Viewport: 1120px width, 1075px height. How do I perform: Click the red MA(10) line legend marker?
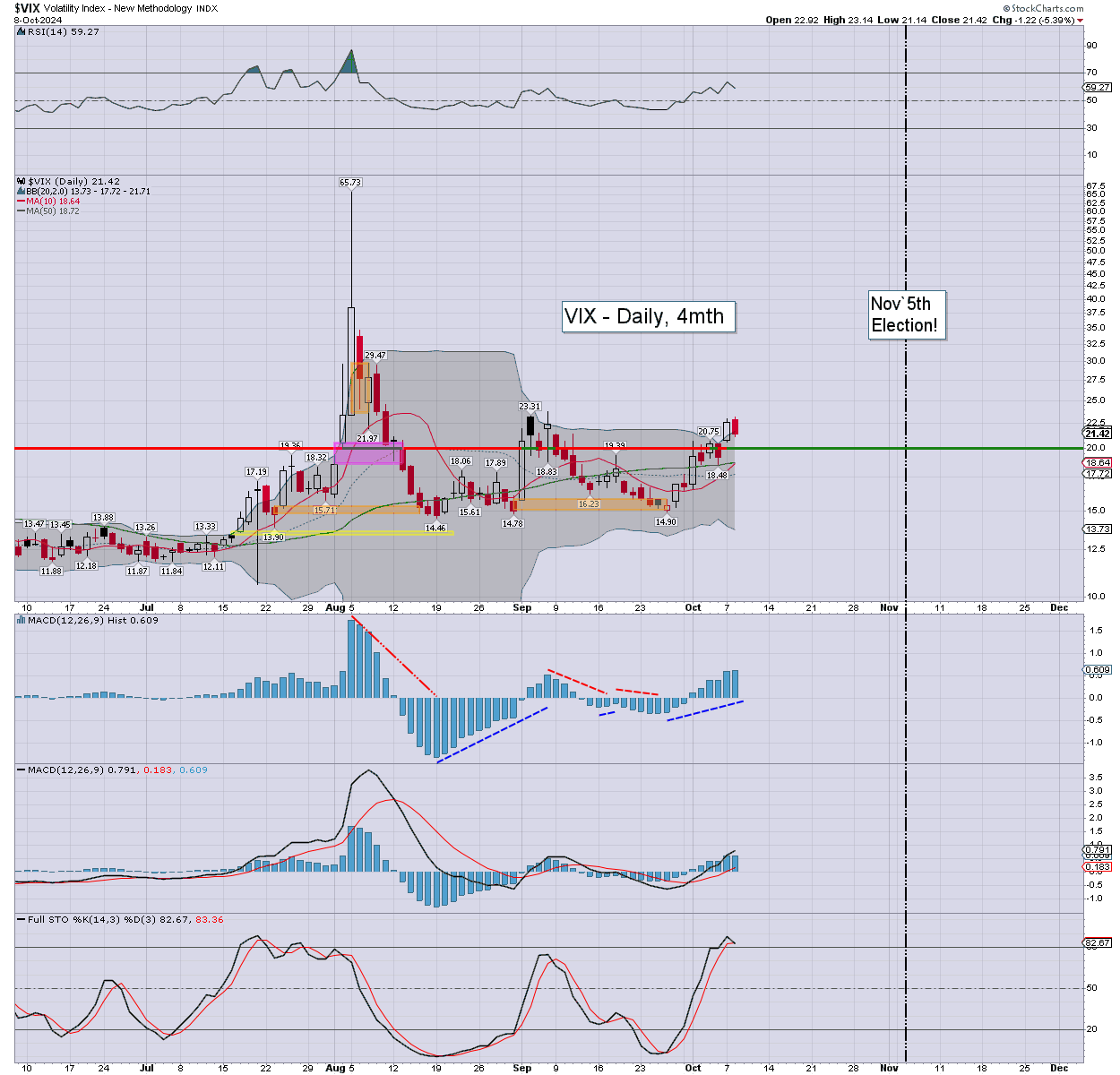click(x=21, y=202)
